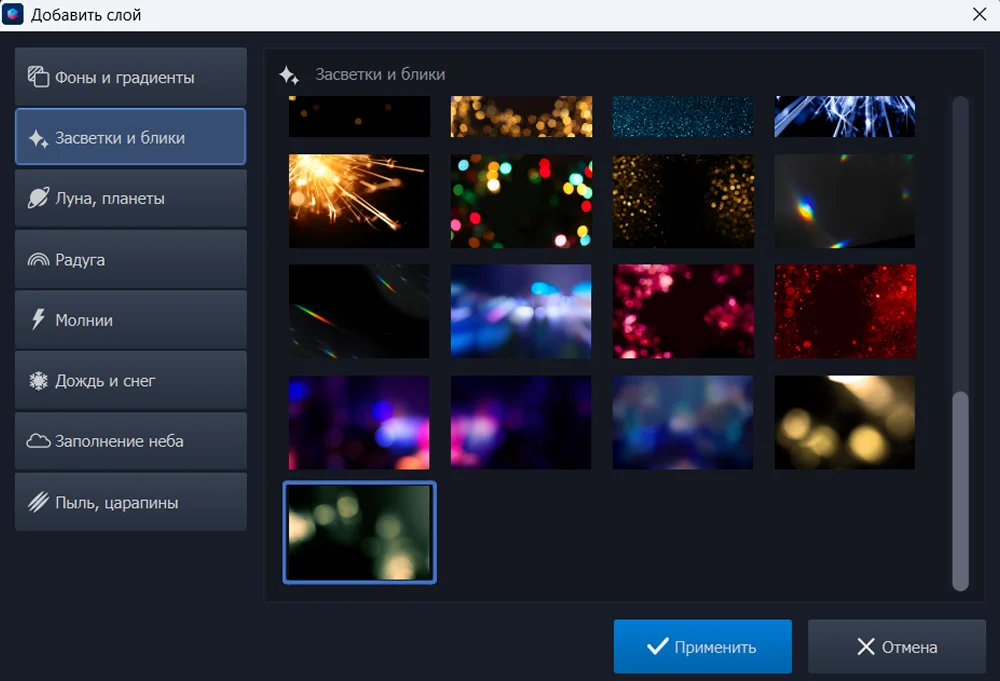Select the orange sparkler burst thumbnail
This screenshot has width=1000, height=681.
point(359,201)
